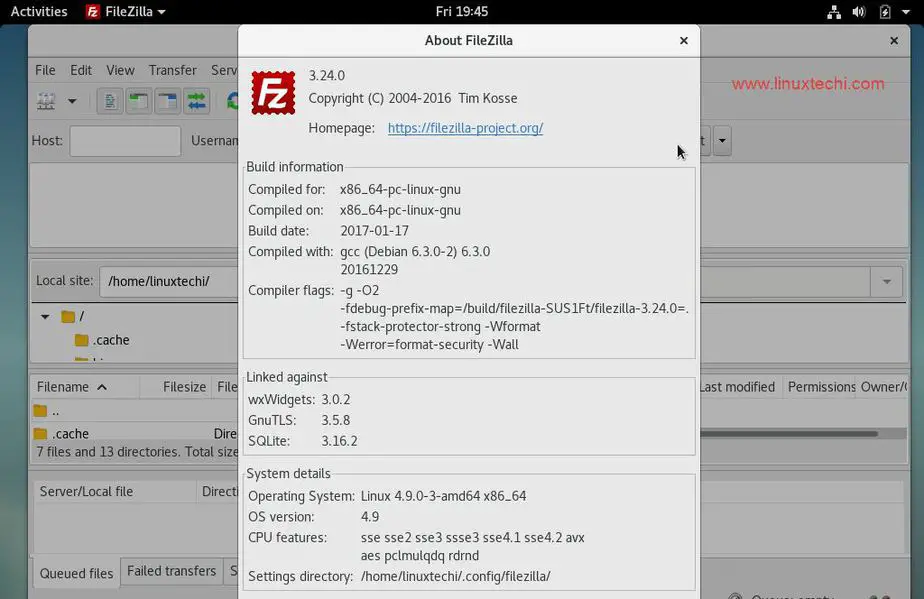The height and width of the screenshot is (599, 924).
Task: Follow the filezilla-project.org homepage link
Action: pos(465,128)
